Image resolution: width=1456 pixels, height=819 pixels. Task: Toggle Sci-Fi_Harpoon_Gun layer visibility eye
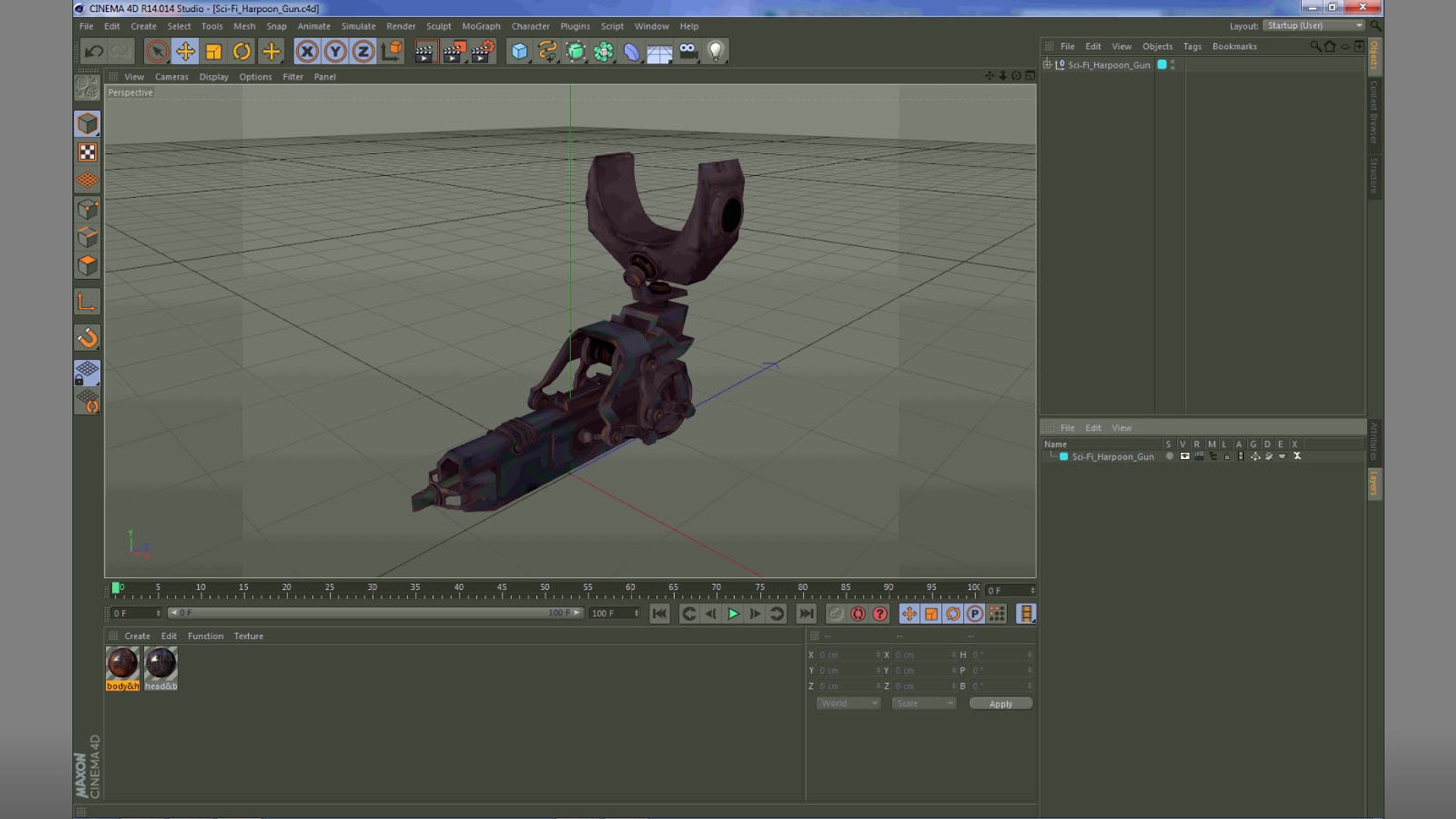pyautogui.click(x=1185, y=457)
